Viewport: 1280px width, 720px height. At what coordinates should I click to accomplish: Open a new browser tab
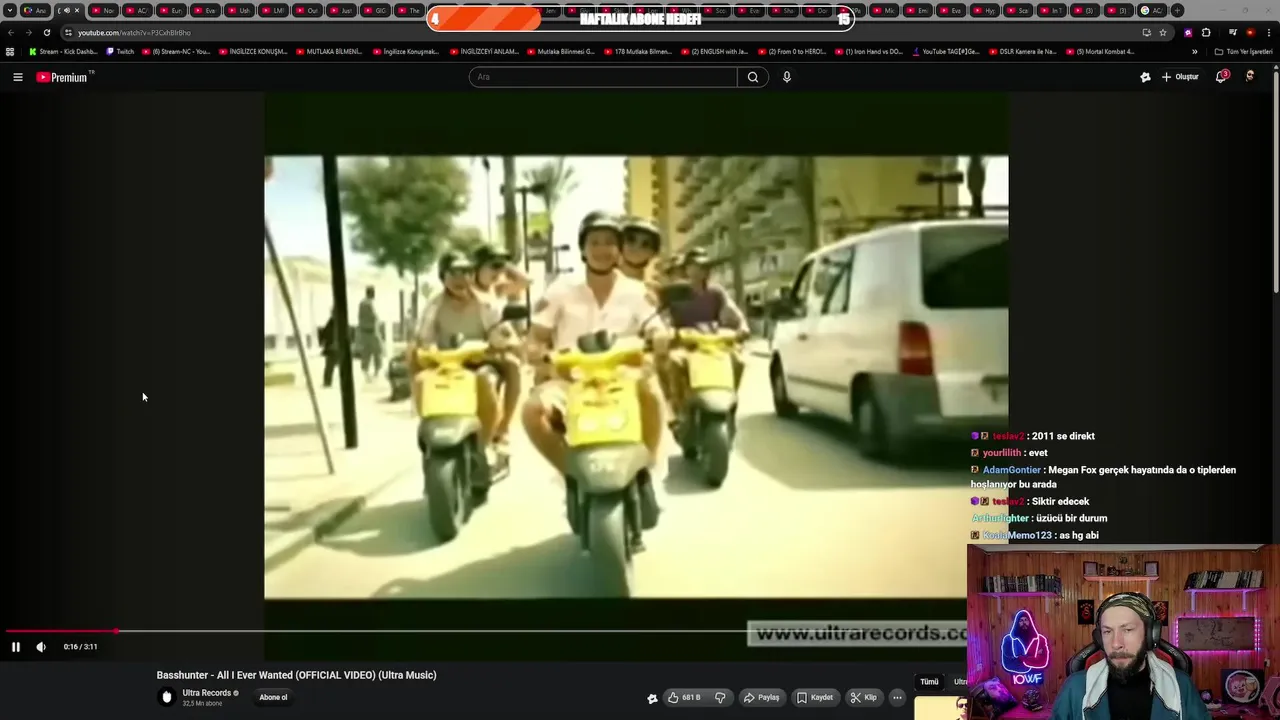(1177, 11)
